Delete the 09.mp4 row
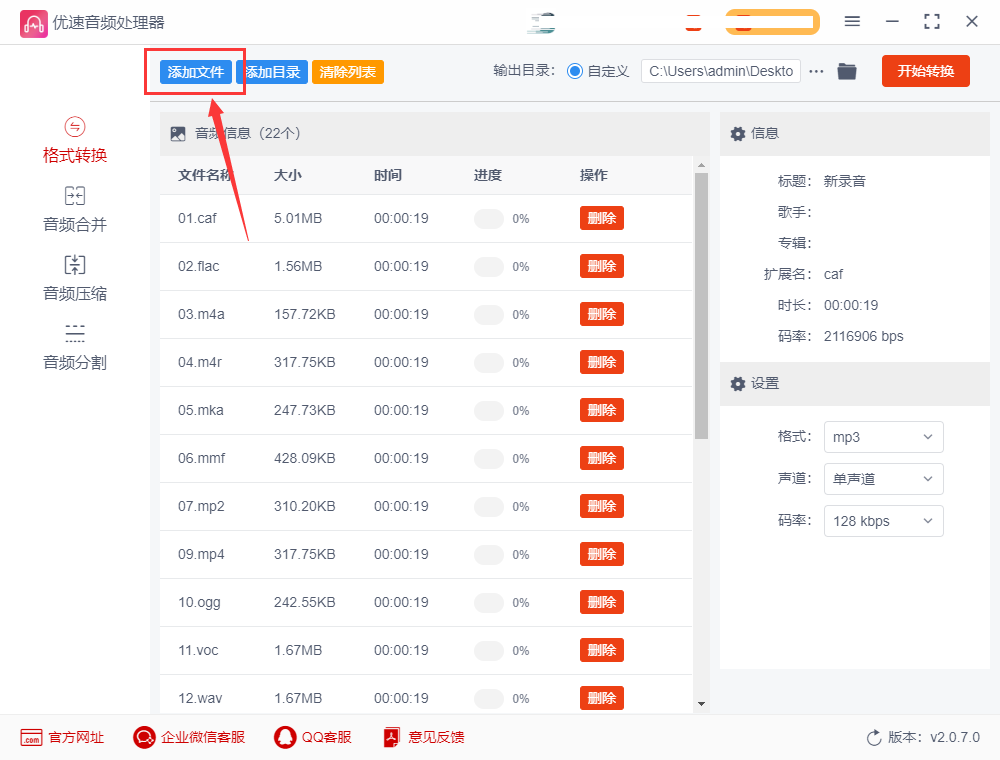The height and width of the screenshot is (760, 1000). point(601,554)
